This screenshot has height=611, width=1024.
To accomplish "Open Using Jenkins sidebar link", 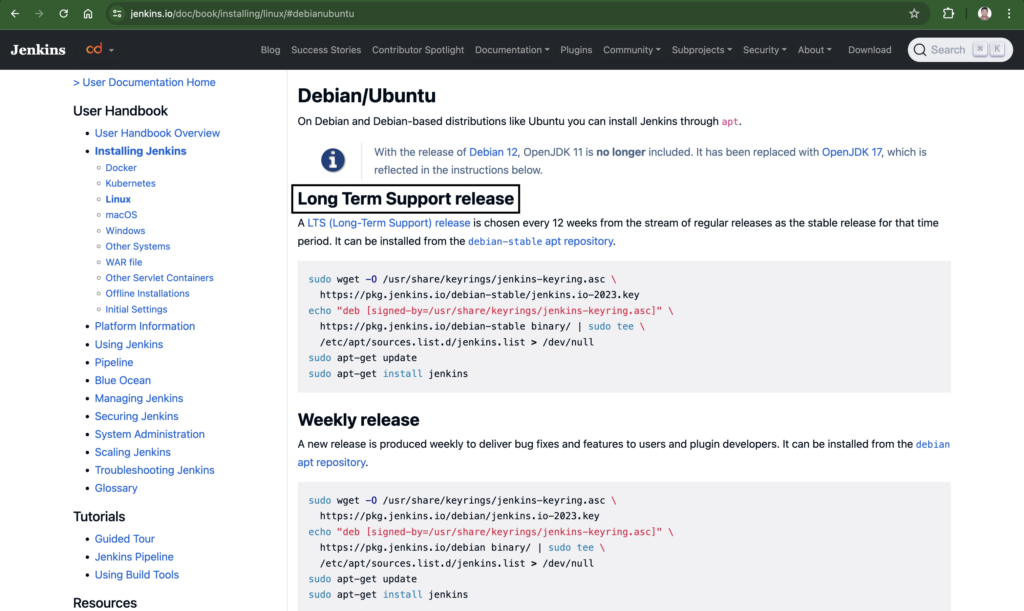I will click(x=129, y=344).
